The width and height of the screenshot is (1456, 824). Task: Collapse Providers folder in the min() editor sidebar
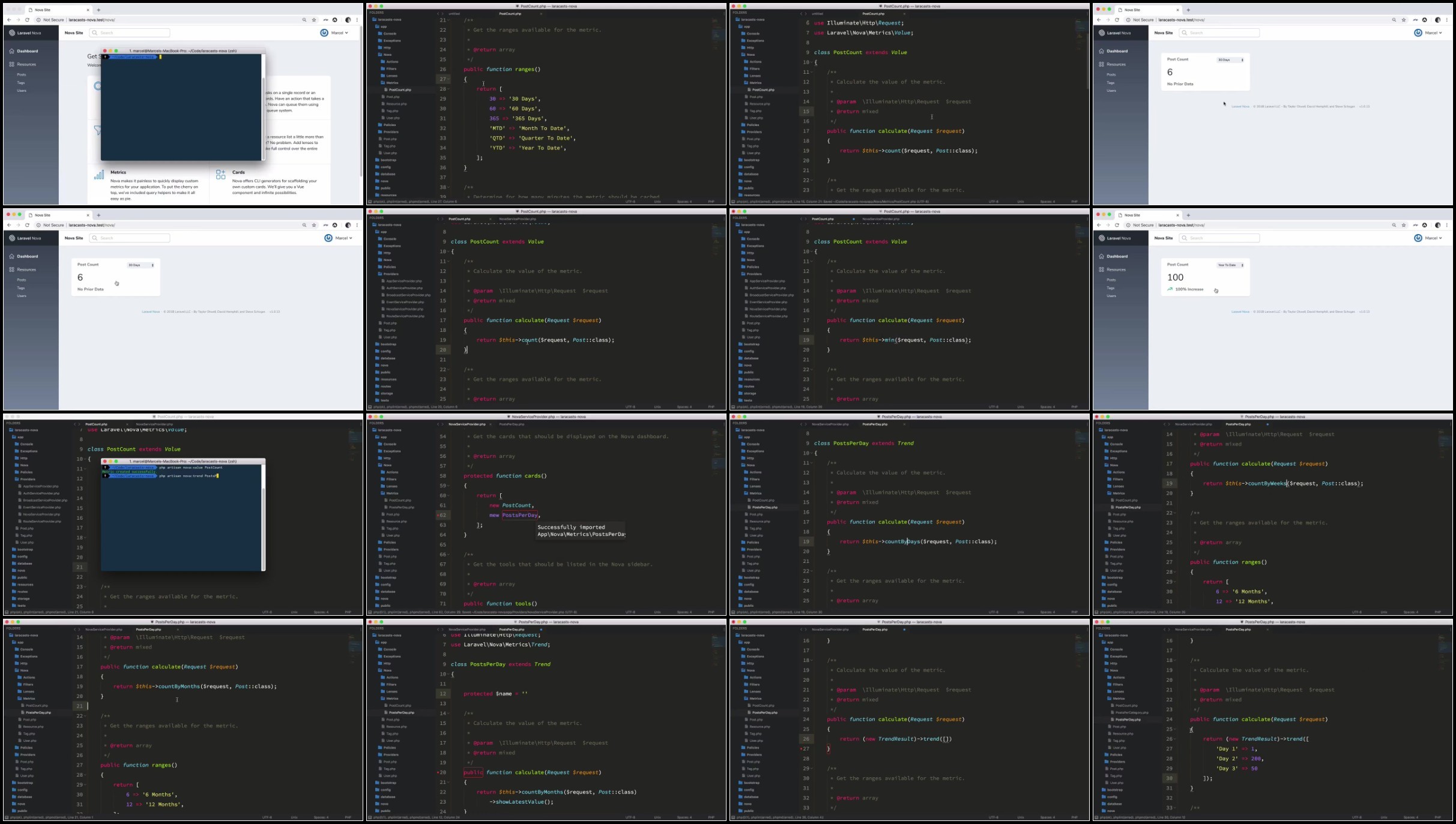coord(751,274)
